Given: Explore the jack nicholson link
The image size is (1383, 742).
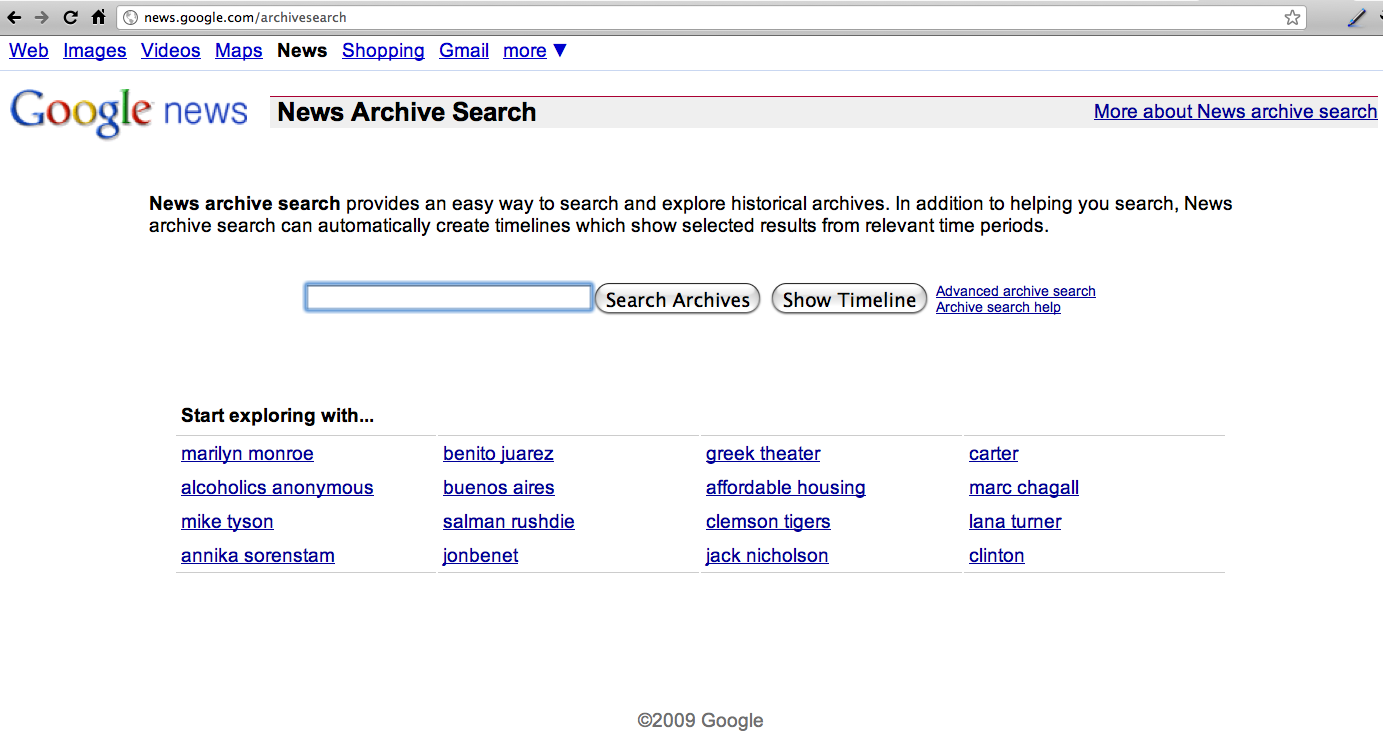Looking at the screenshot, I should click(x=767, y=555).
